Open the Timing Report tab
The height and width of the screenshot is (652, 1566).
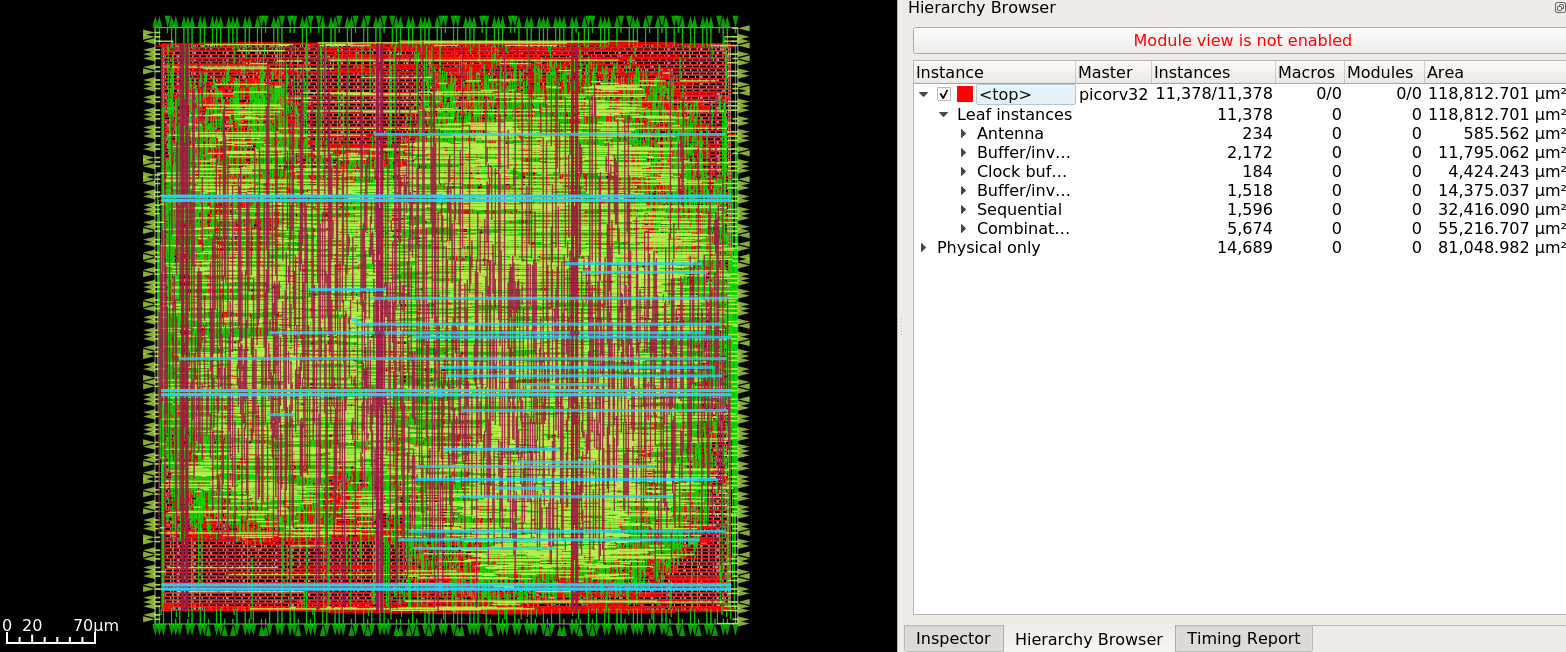pyautogui.click(x=1243, y=639)
